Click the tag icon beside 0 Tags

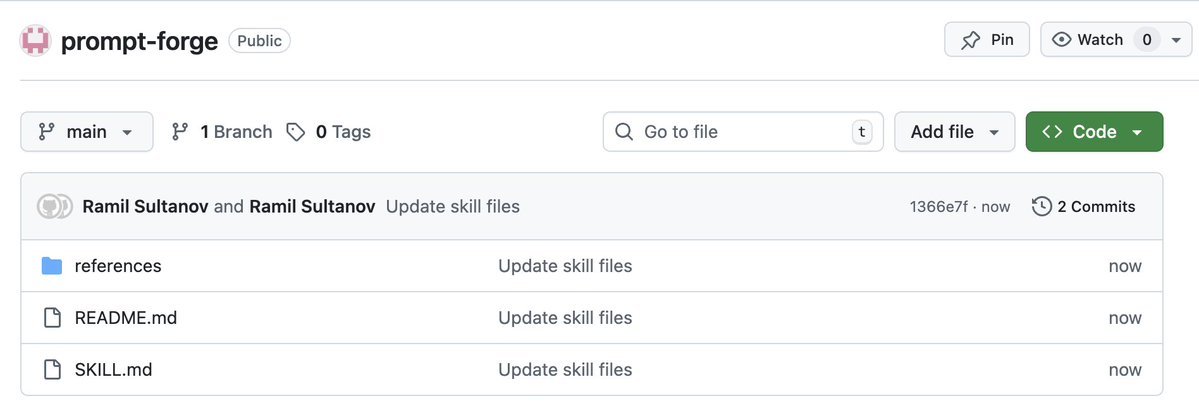[295, 132]
